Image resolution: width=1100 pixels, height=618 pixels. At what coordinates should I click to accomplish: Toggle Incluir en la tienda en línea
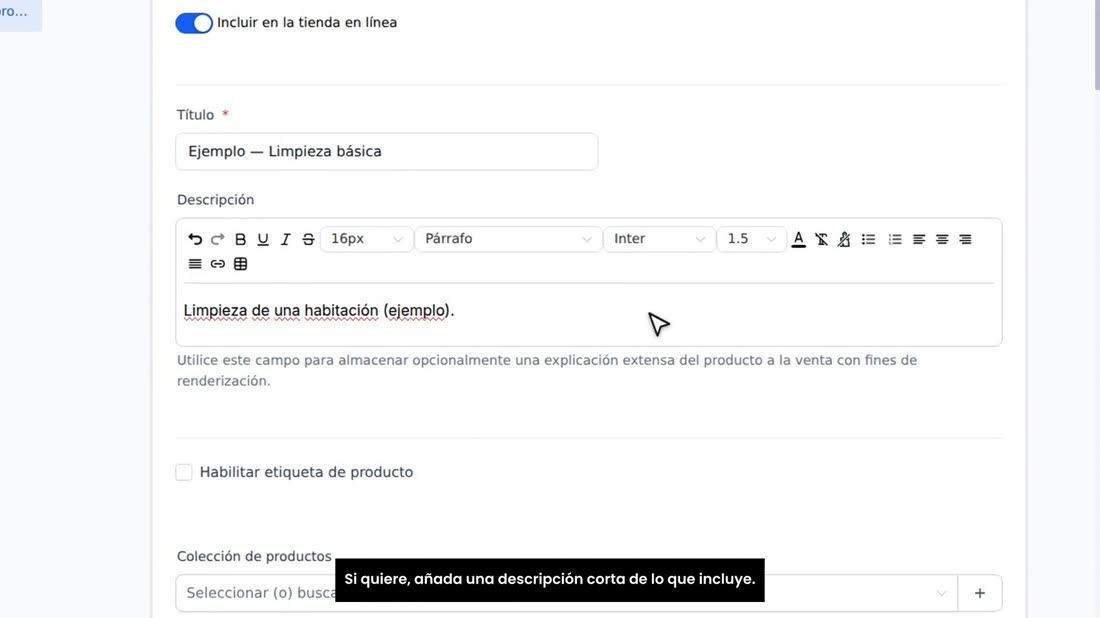[194, 23]
